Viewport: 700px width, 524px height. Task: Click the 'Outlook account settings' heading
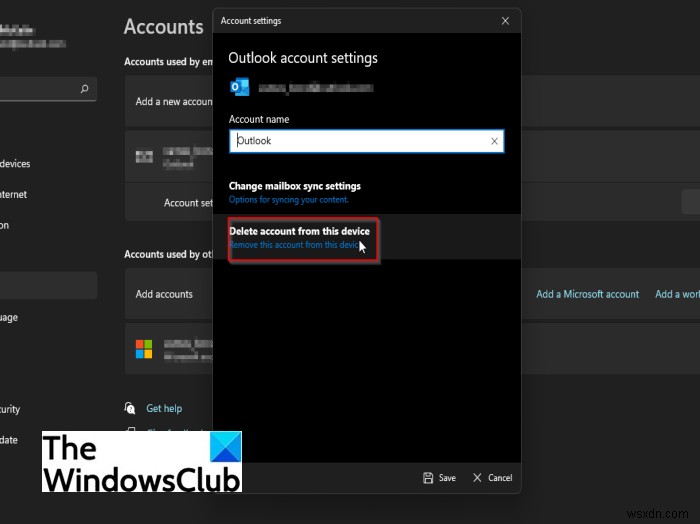pos(303,58)
